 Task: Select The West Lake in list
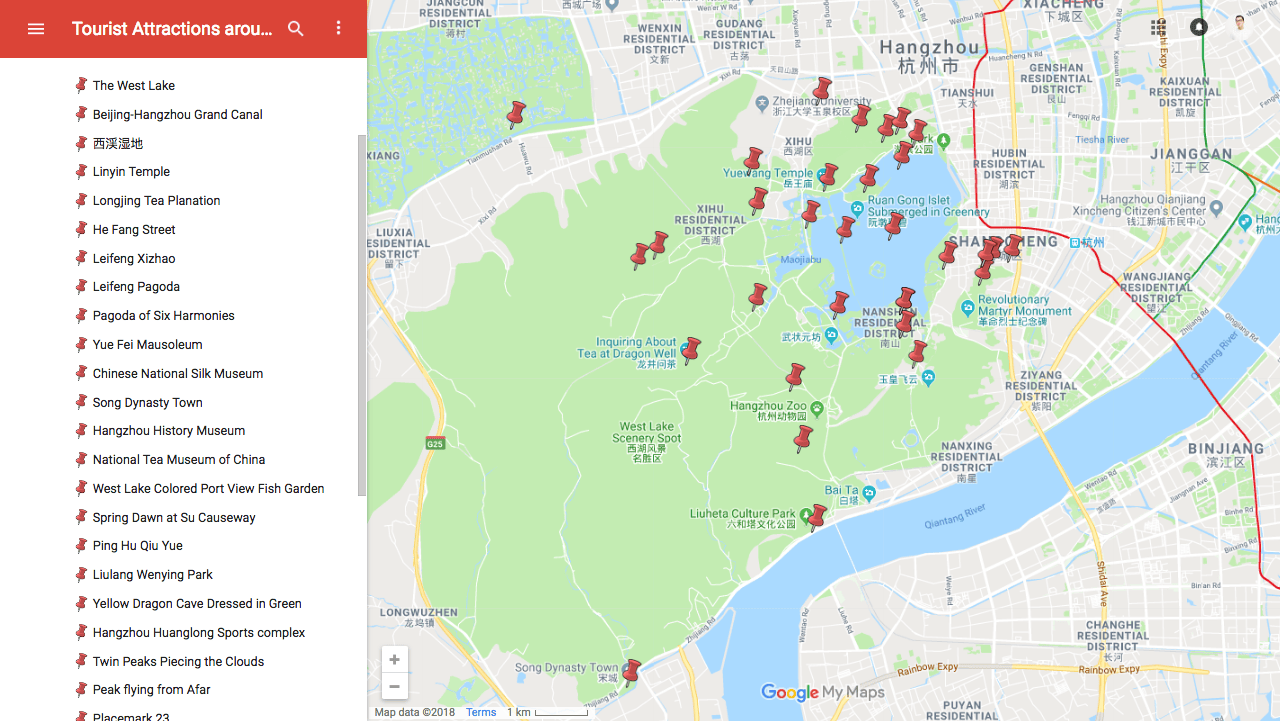click(x=134, y=86)
